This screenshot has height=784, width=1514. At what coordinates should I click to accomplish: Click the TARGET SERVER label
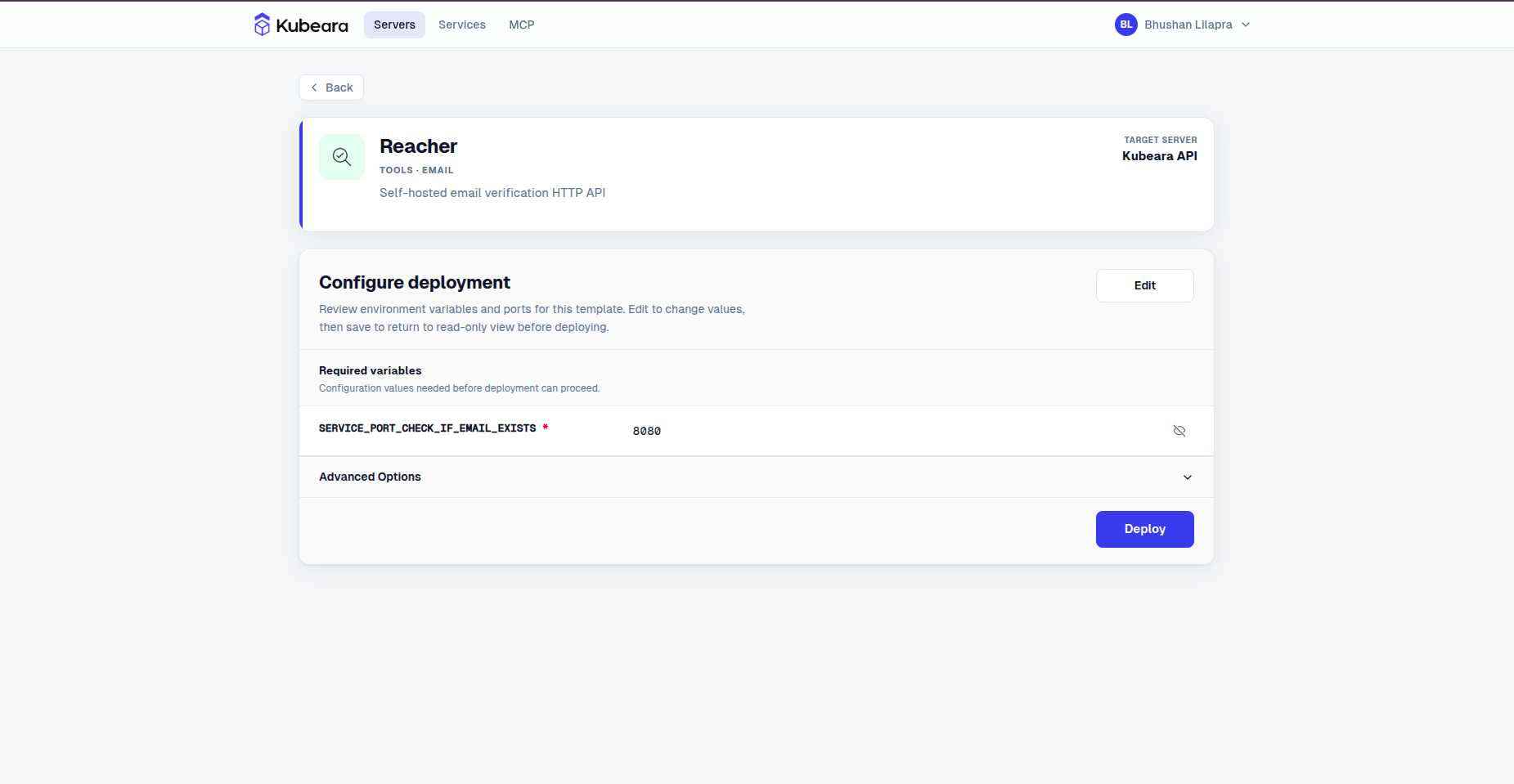coord(1161,140)
